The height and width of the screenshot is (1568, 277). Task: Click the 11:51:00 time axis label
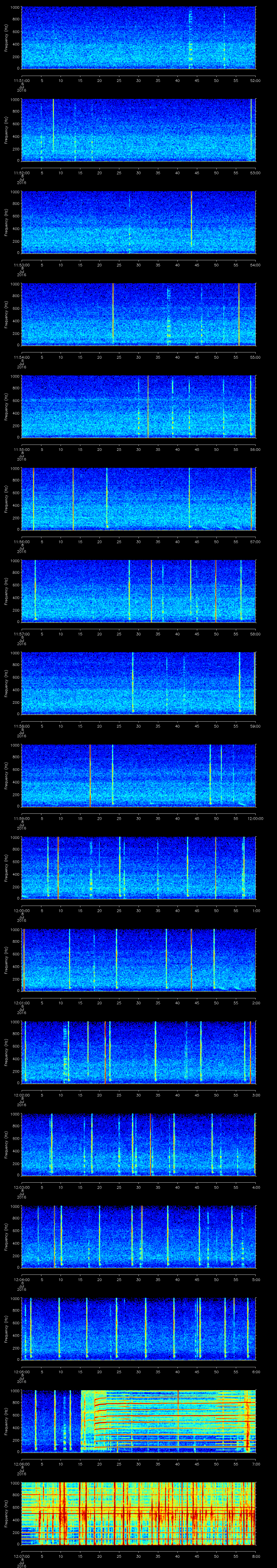point(21,80)
